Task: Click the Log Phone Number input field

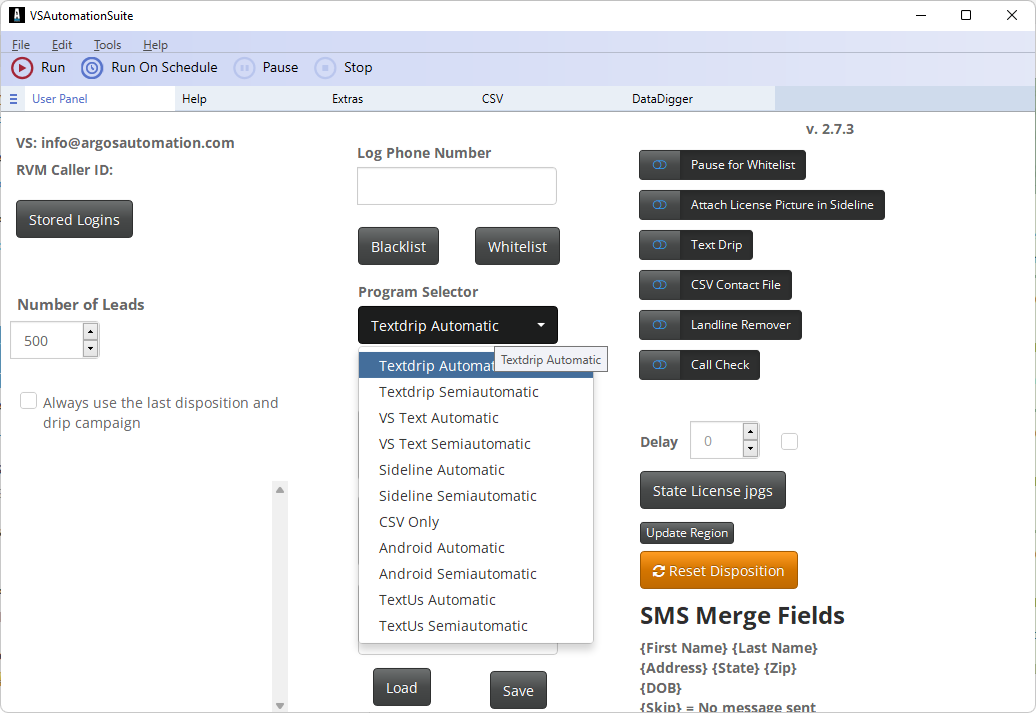Action: point(456,186)
